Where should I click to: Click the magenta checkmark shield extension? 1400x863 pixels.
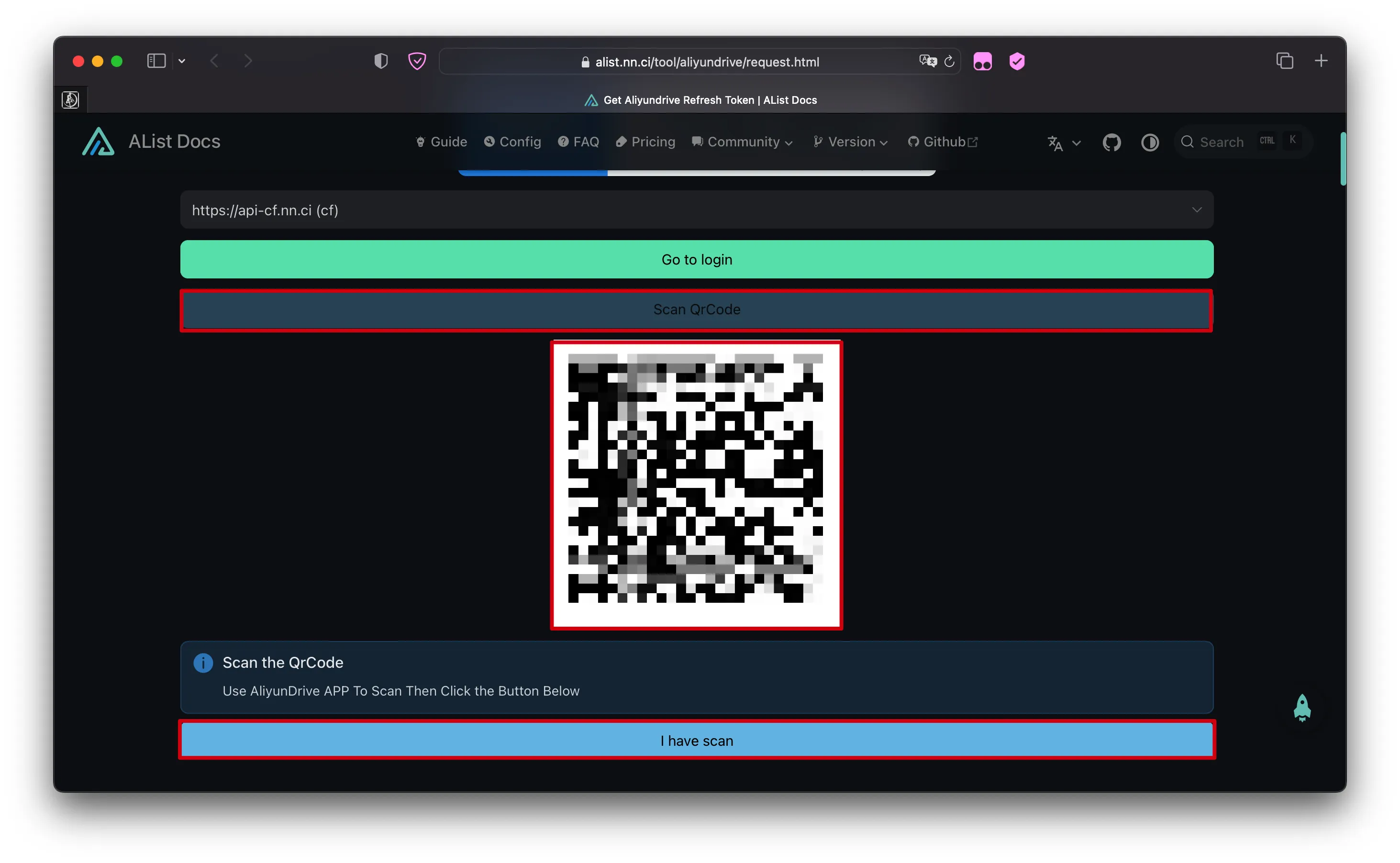point(1016,61)
